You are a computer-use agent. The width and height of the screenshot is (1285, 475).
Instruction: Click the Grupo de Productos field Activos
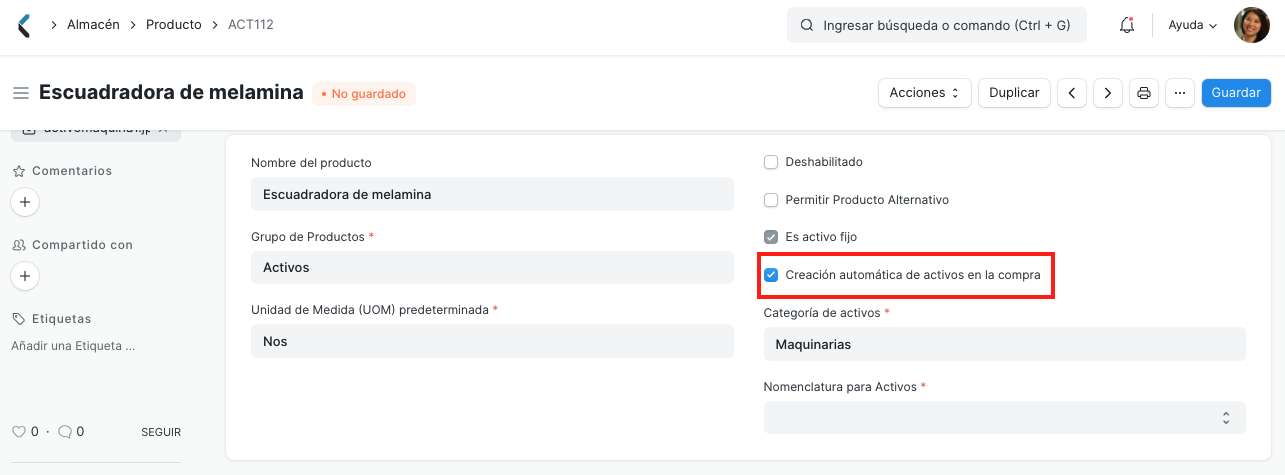click(492, 268)
